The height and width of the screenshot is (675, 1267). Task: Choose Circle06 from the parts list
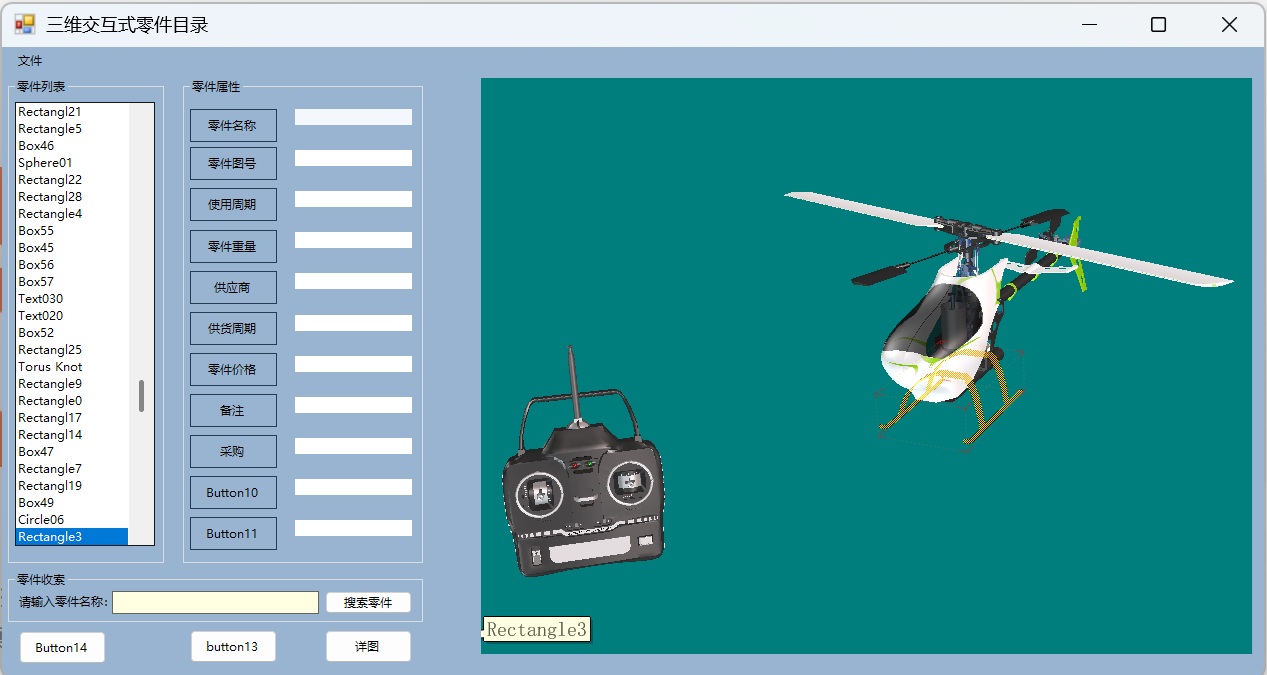point(41,520)
